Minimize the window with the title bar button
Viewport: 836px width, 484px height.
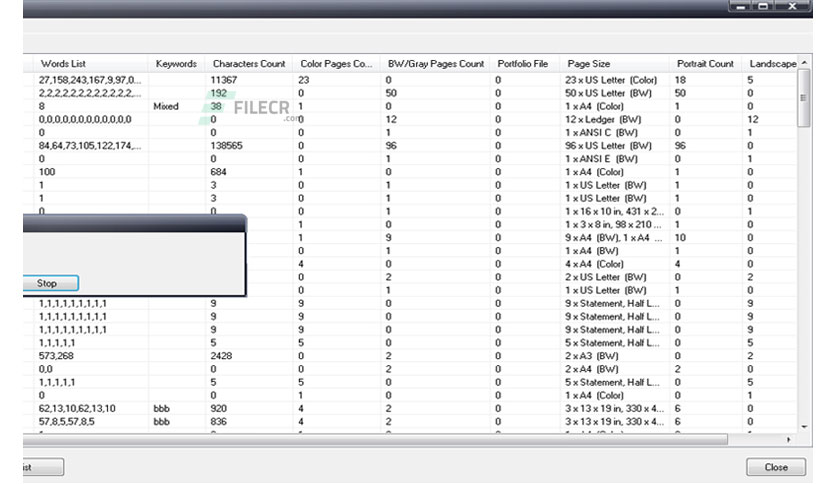click(741, 6)
